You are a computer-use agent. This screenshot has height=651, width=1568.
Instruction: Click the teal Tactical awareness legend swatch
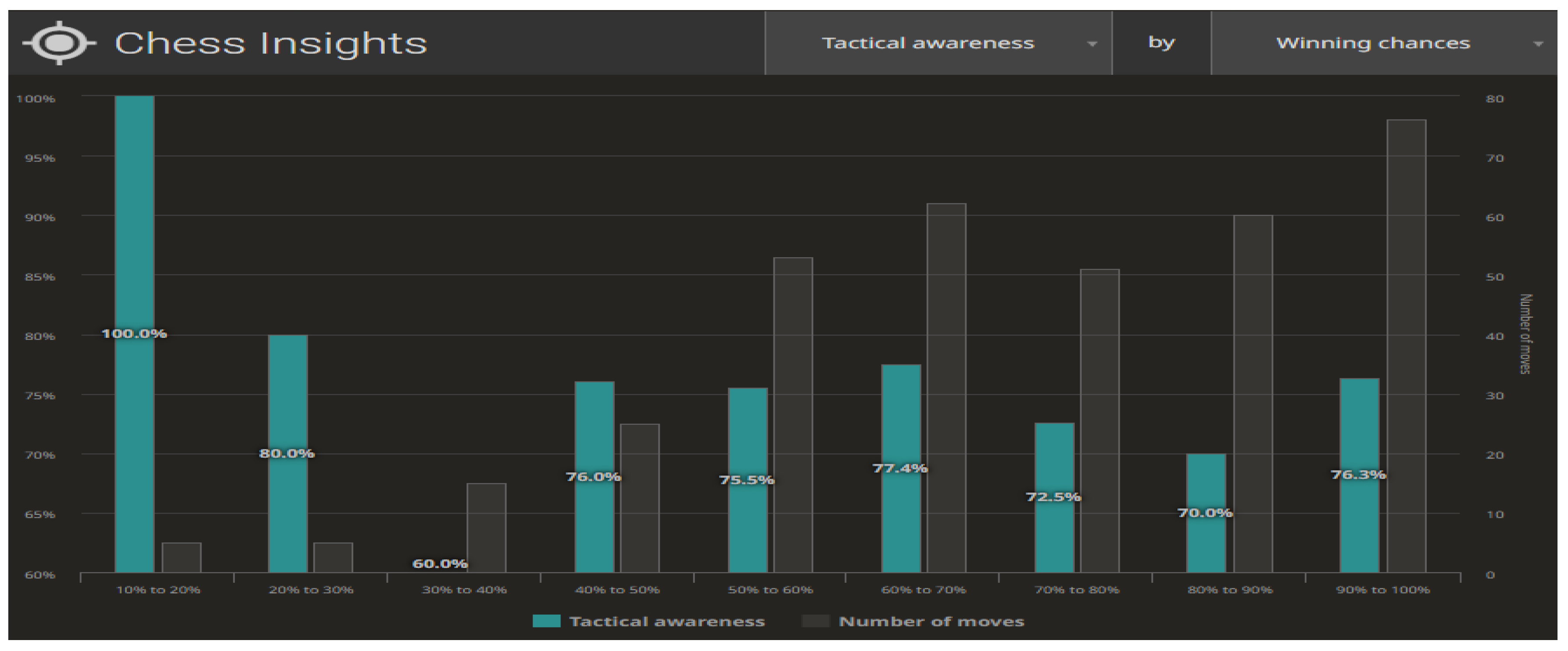click(x=546, y=621)
